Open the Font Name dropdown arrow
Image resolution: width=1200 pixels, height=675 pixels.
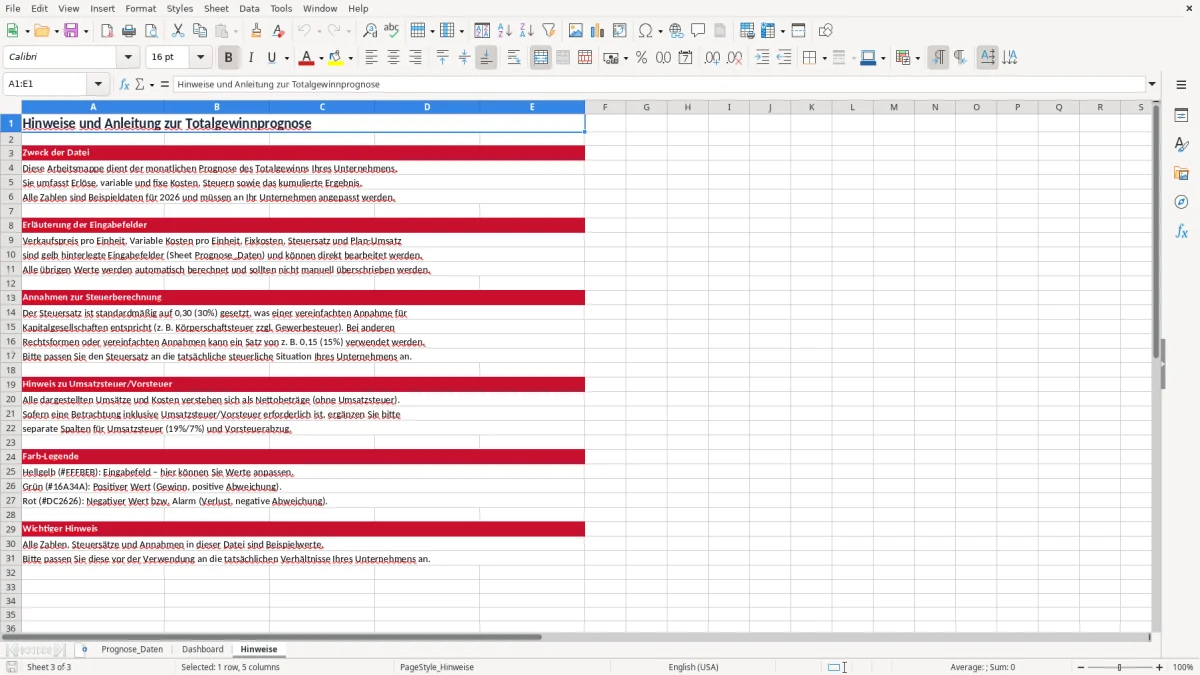[x=128, y=58]
